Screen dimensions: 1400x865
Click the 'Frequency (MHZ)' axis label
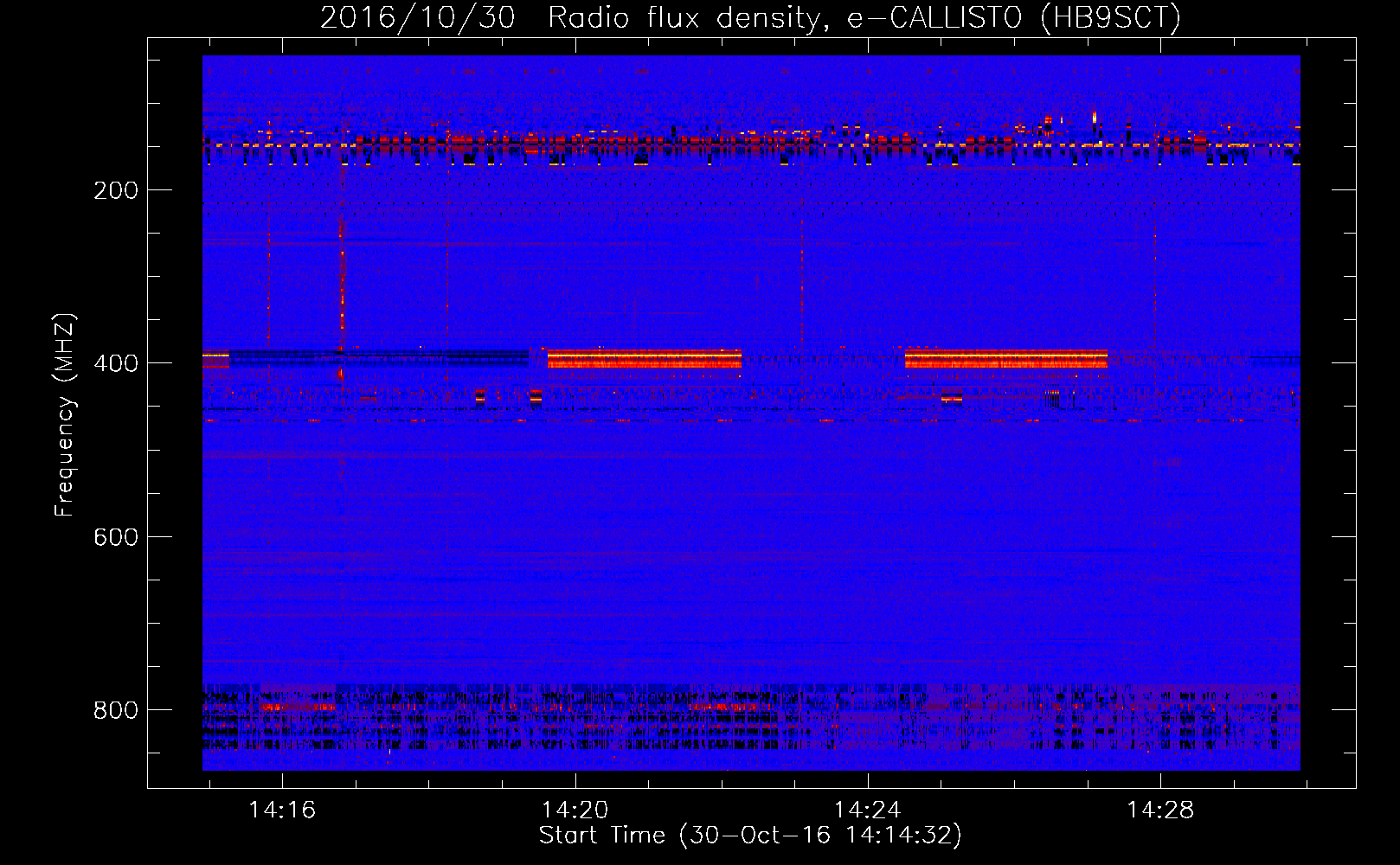[x=65, y=415]
